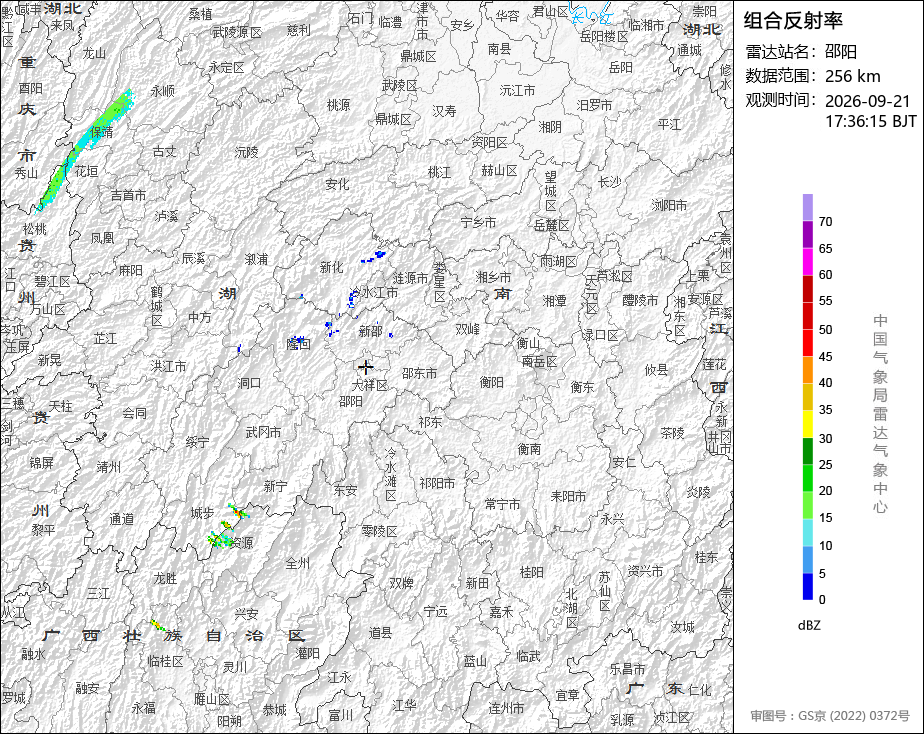The height and width of the screenshot is (734, 924).
Task: Click the vertical 中国气象局雷达气象中心 label
Action: pos(880,414)
